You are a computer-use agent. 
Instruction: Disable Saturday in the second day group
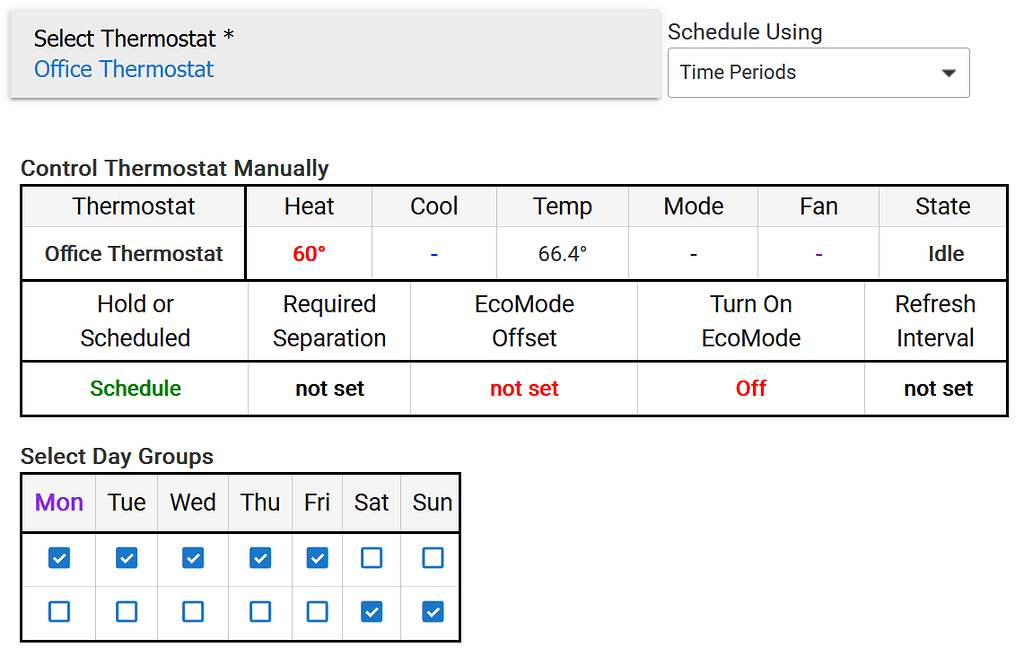371,611
